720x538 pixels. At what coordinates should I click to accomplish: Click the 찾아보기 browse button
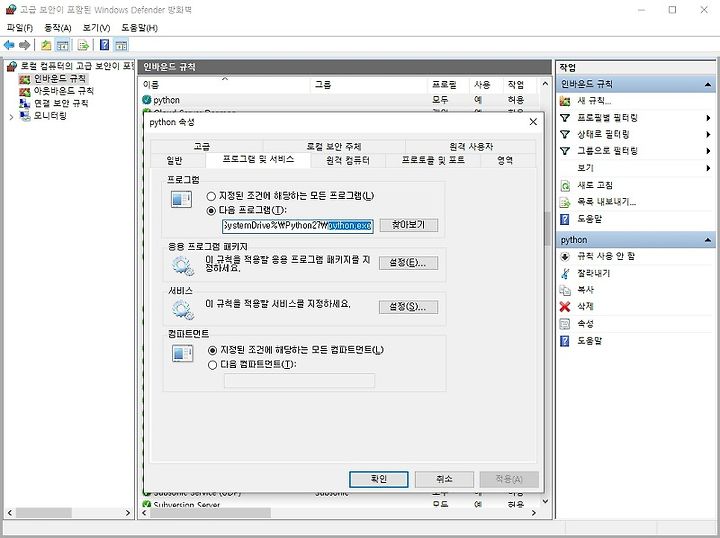408,225
